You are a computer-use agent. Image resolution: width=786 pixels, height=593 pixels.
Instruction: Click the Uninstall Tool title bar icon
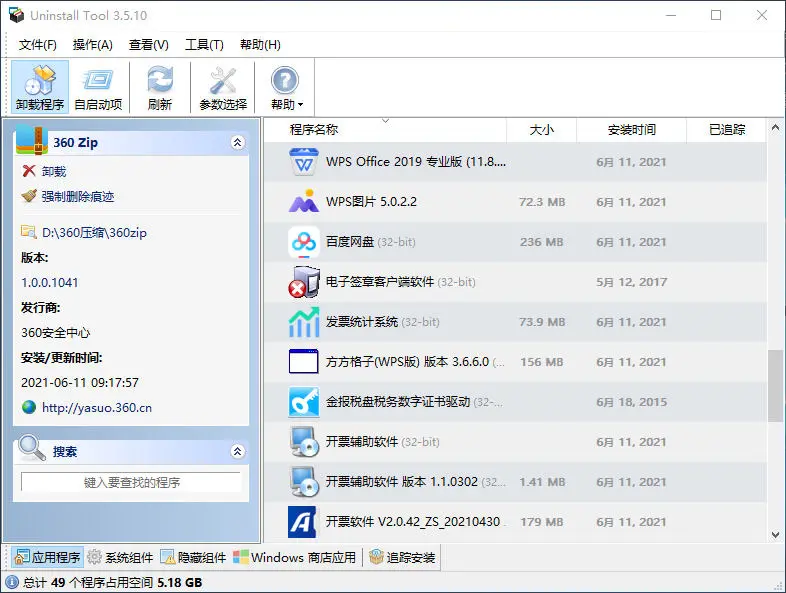tap(16, 15)
